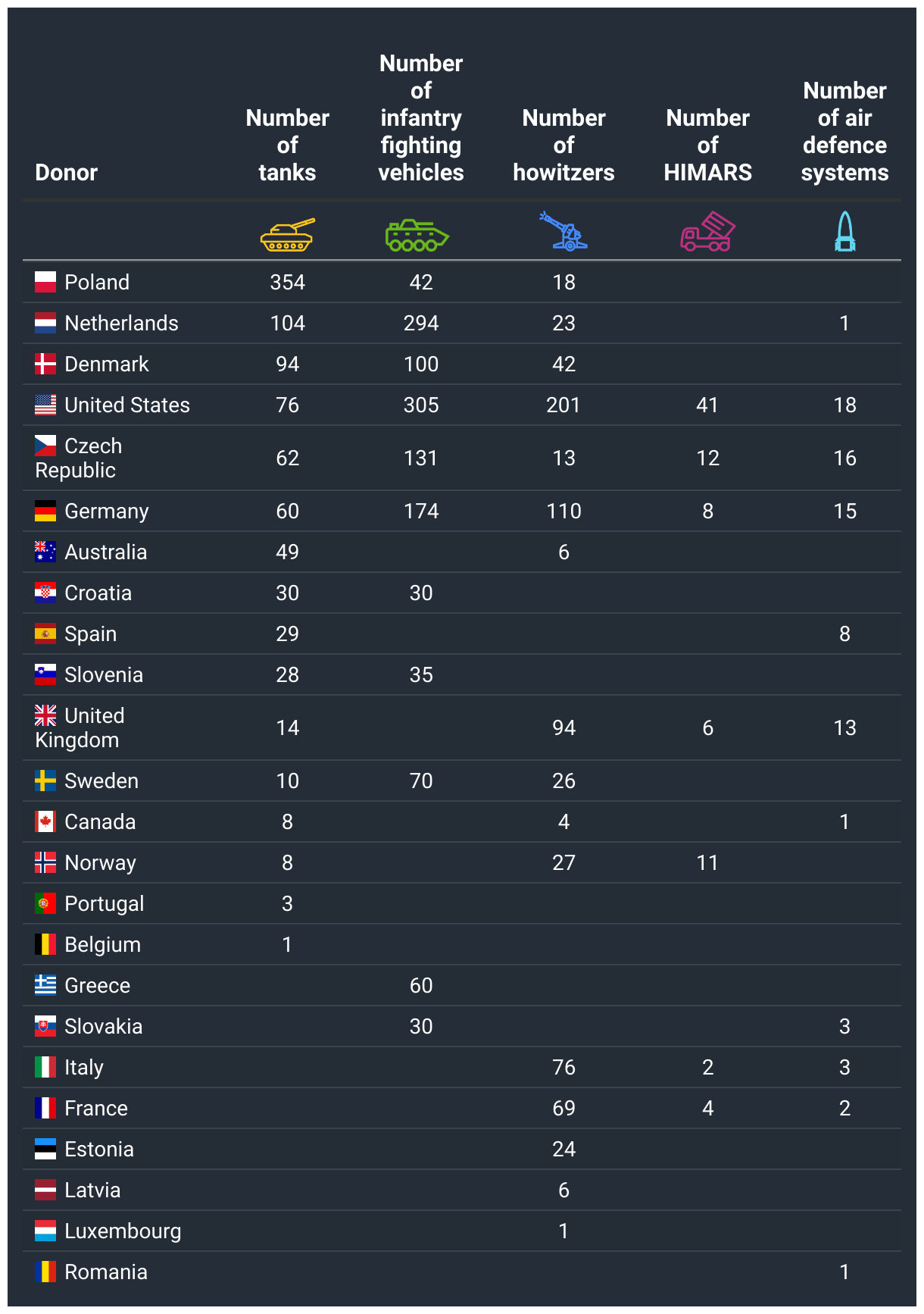Screen dimensions: 924x1314
Task: Click the Romania flag icon
Action: tap(45, 1272)
